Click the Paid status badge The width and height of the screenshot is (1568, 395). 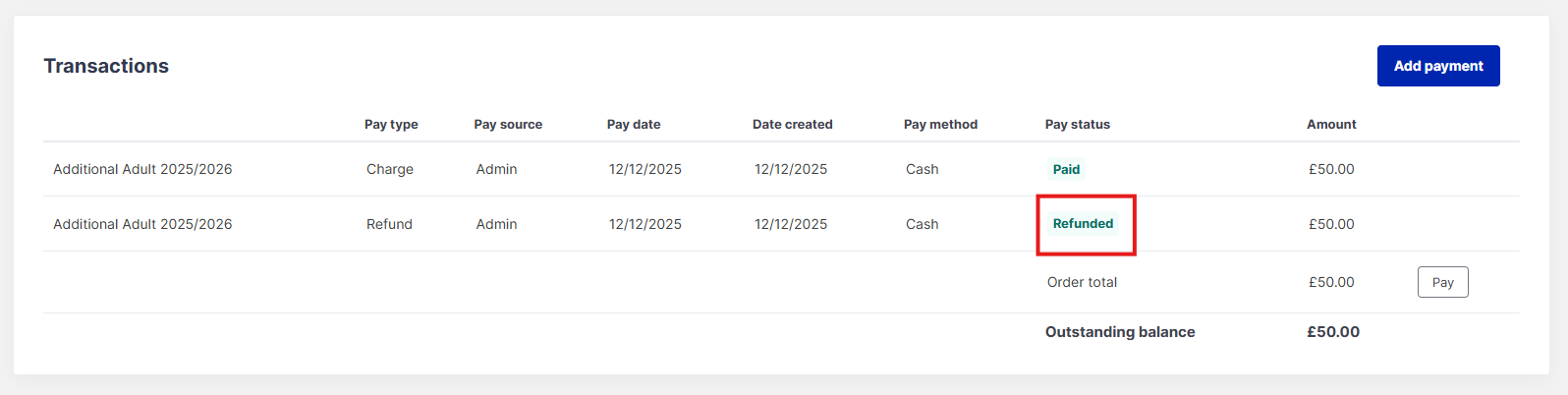coord(1066,169)
